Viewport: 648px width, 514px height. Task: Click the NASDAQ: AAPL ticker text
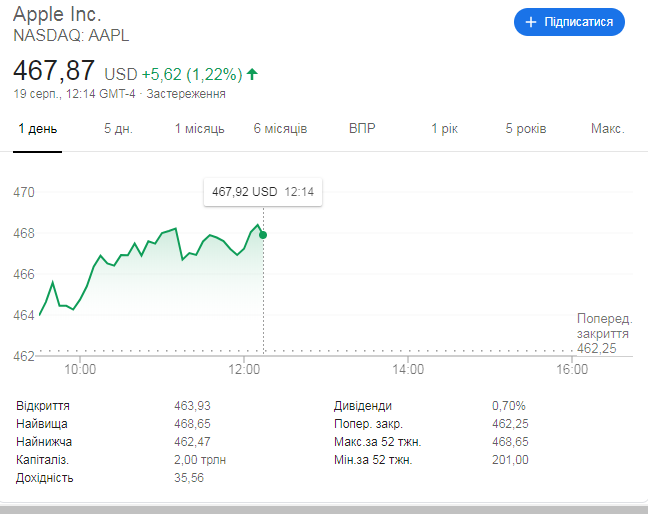pyautogui.click(x=71, y=36)
